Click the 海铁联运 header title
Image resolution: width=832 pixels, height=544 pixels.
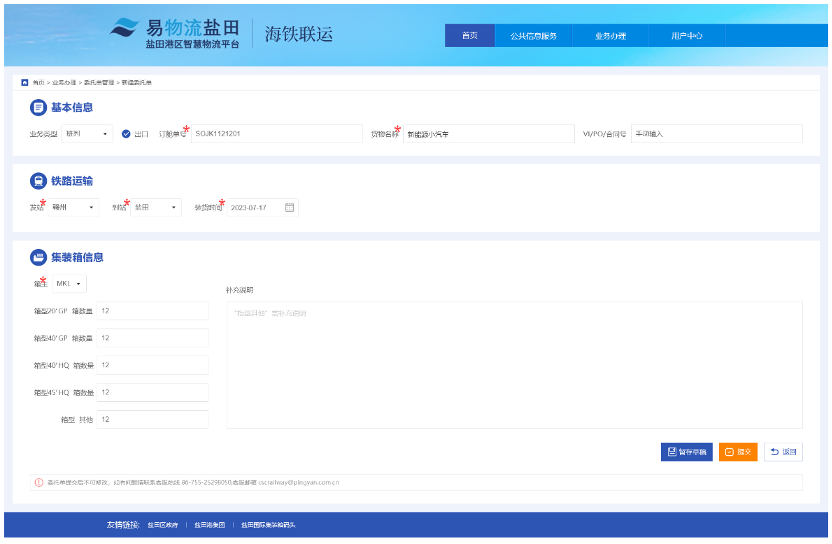pos(299,34)
